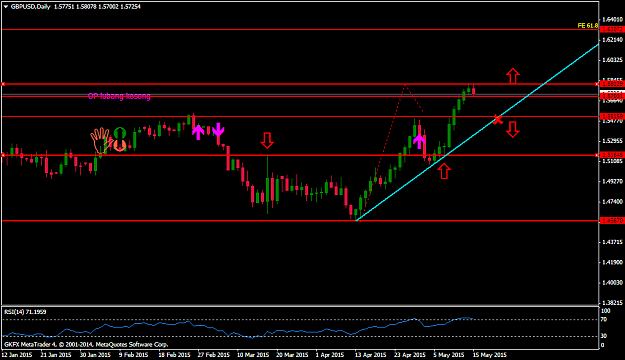Click the 1.52955 price scale value
The width and height of the screenshot is (625, 360).
click(612, 141)
